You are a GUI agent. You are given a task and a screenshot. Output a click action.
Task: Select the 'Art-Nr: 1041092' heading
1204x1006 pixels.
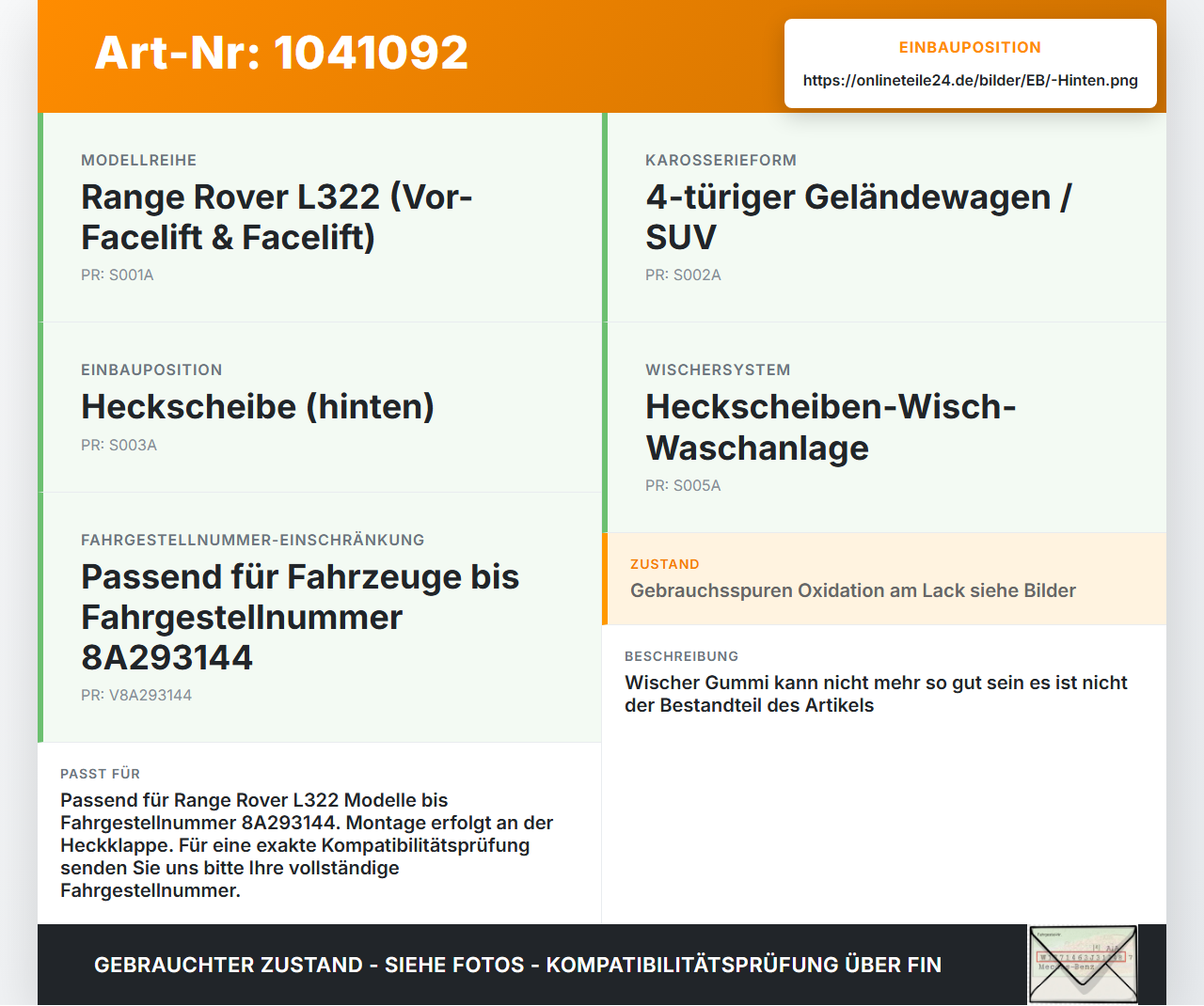click(x=281, y=53)
